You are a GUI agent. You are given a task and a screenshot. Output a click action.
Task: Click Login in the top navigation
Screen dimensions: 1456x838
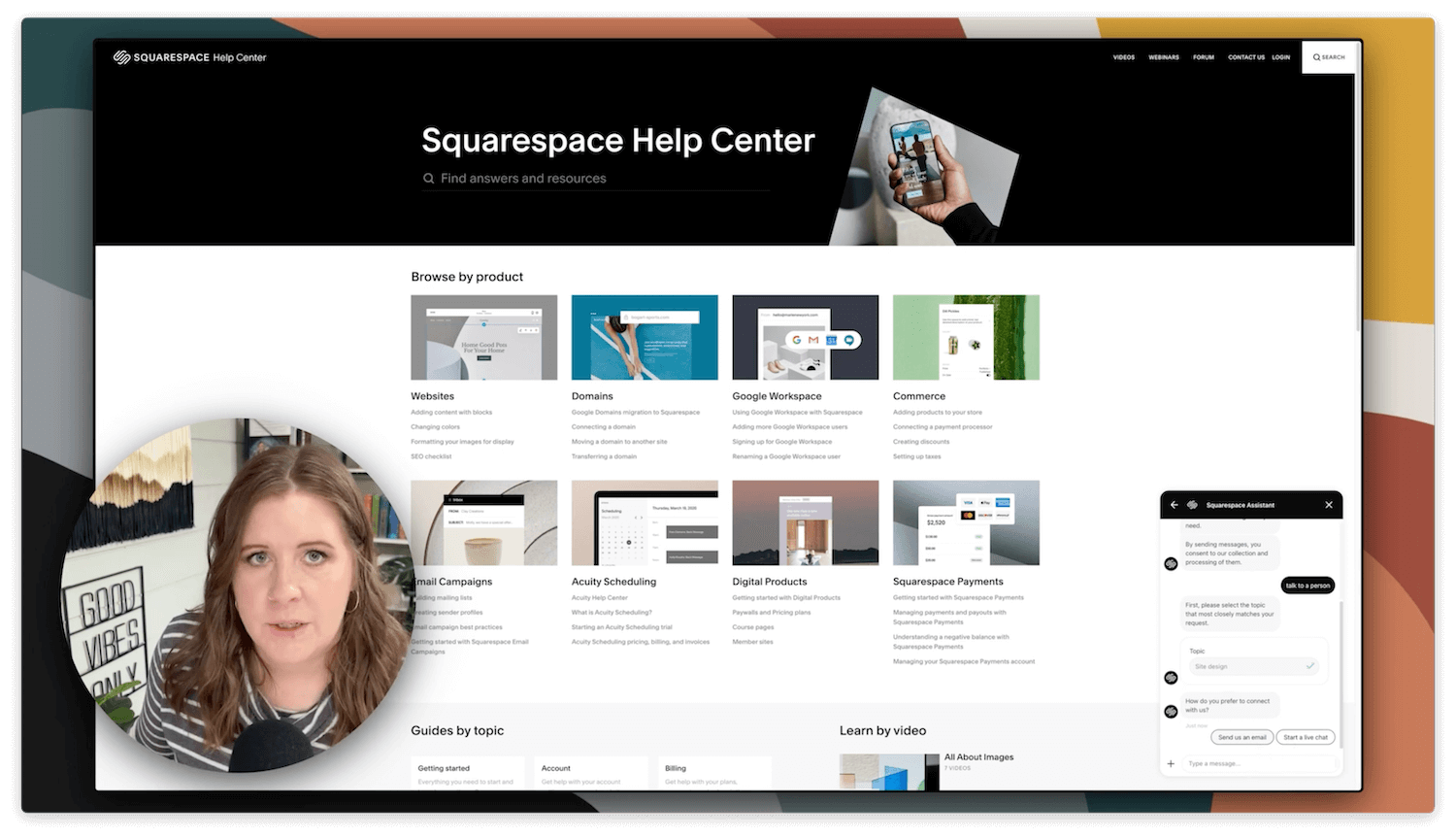point(1281,57)
